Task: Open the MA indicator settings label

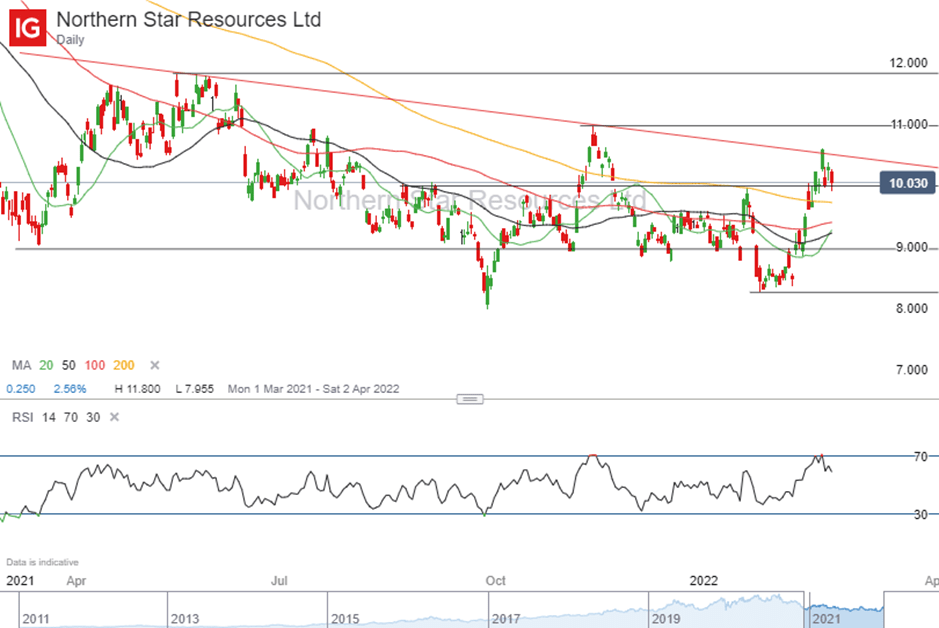Action: tap(22, 365)
